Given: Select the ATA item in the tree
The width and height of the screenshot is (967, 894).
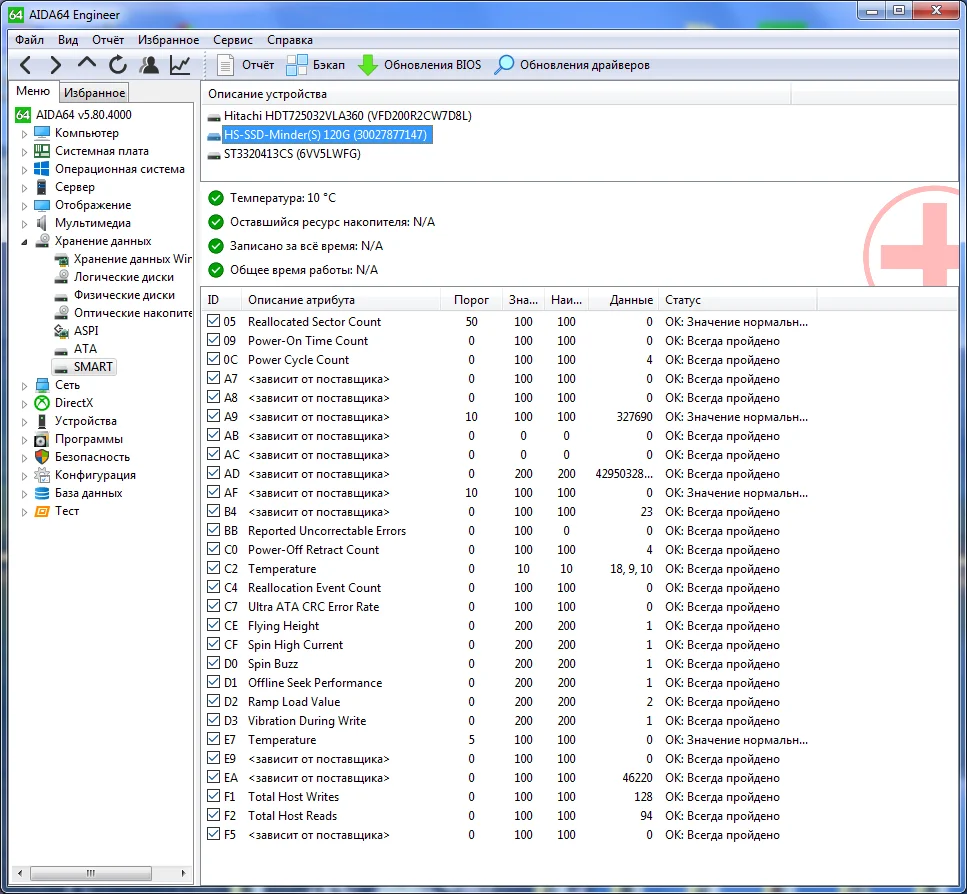Looking at the screenshot, I should [85, 348].
